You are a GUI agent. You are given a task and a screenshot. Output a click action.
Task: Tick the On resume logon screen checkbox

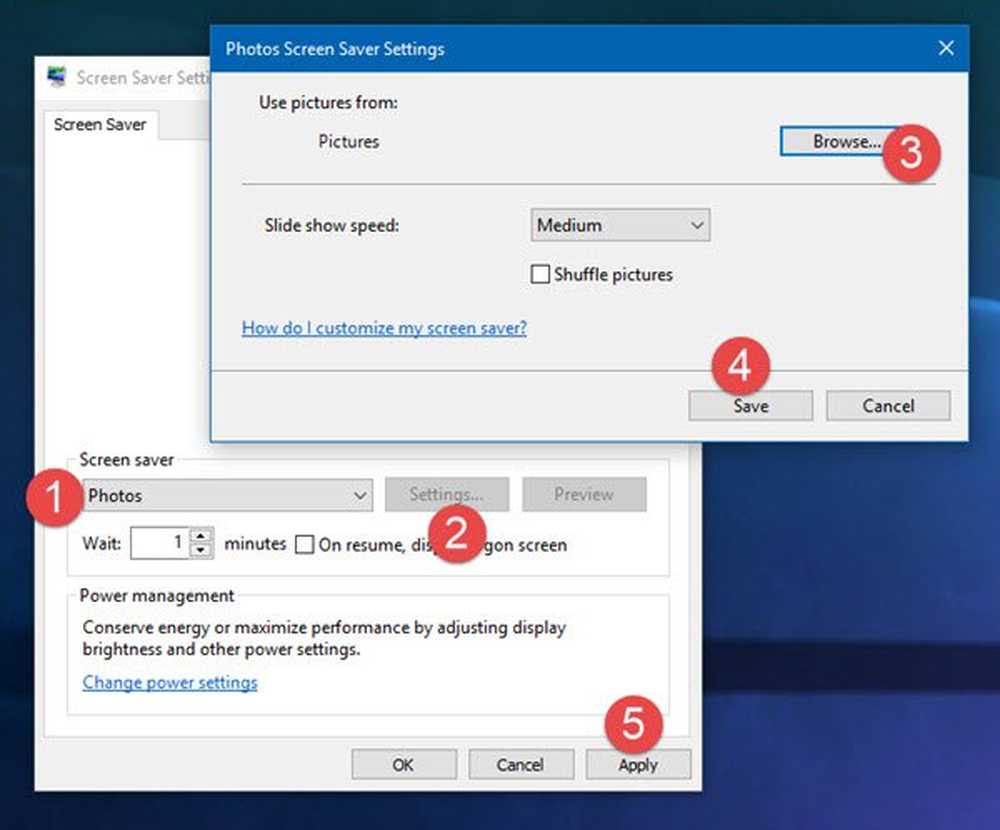point(305,545)
